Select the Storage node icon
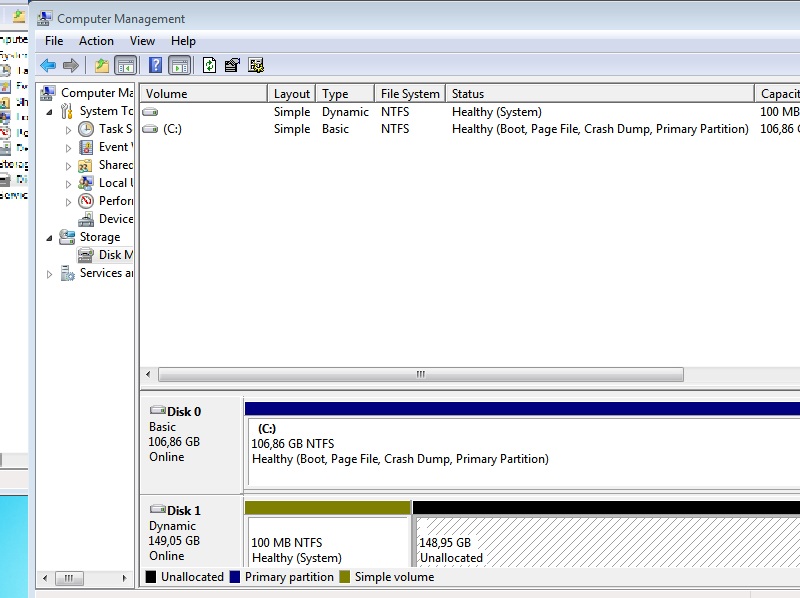This screenshot has height=598, width=800. [67, 237]
